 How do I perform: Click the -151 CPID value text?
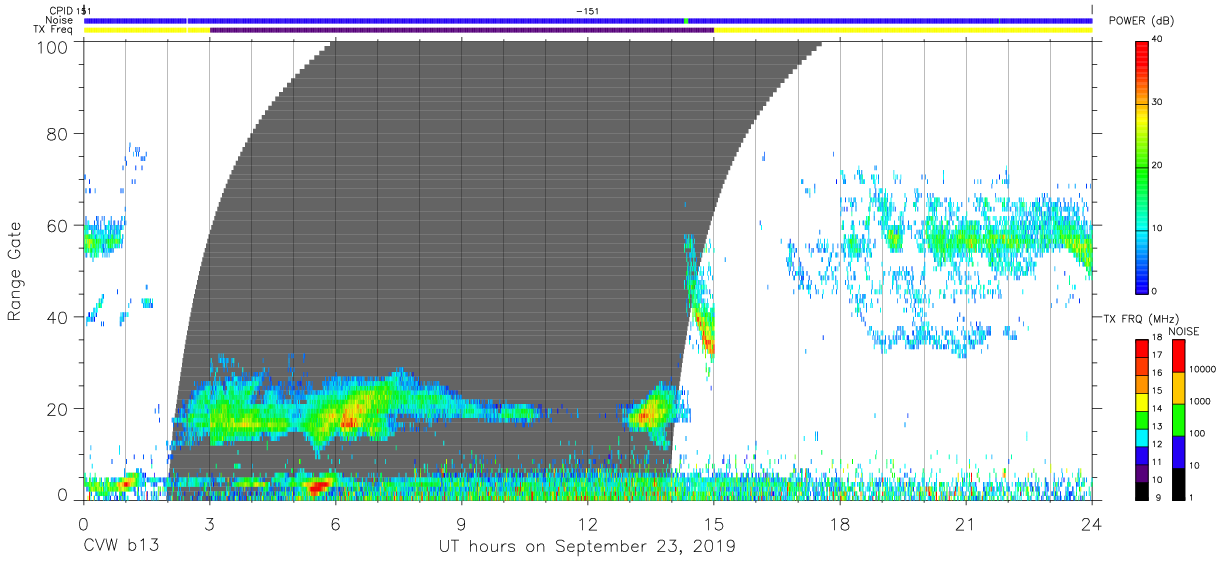588,10
